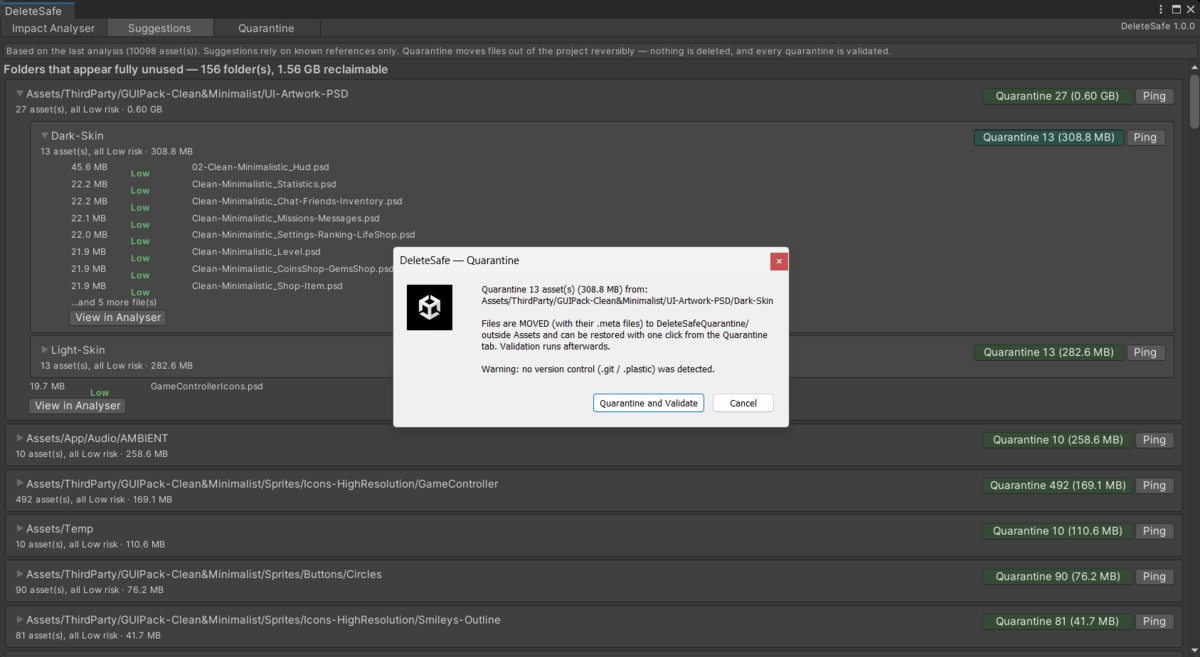Cancel the quarantine dialog
This screenshot has width=1200, height=657.
tap(743, 403)
